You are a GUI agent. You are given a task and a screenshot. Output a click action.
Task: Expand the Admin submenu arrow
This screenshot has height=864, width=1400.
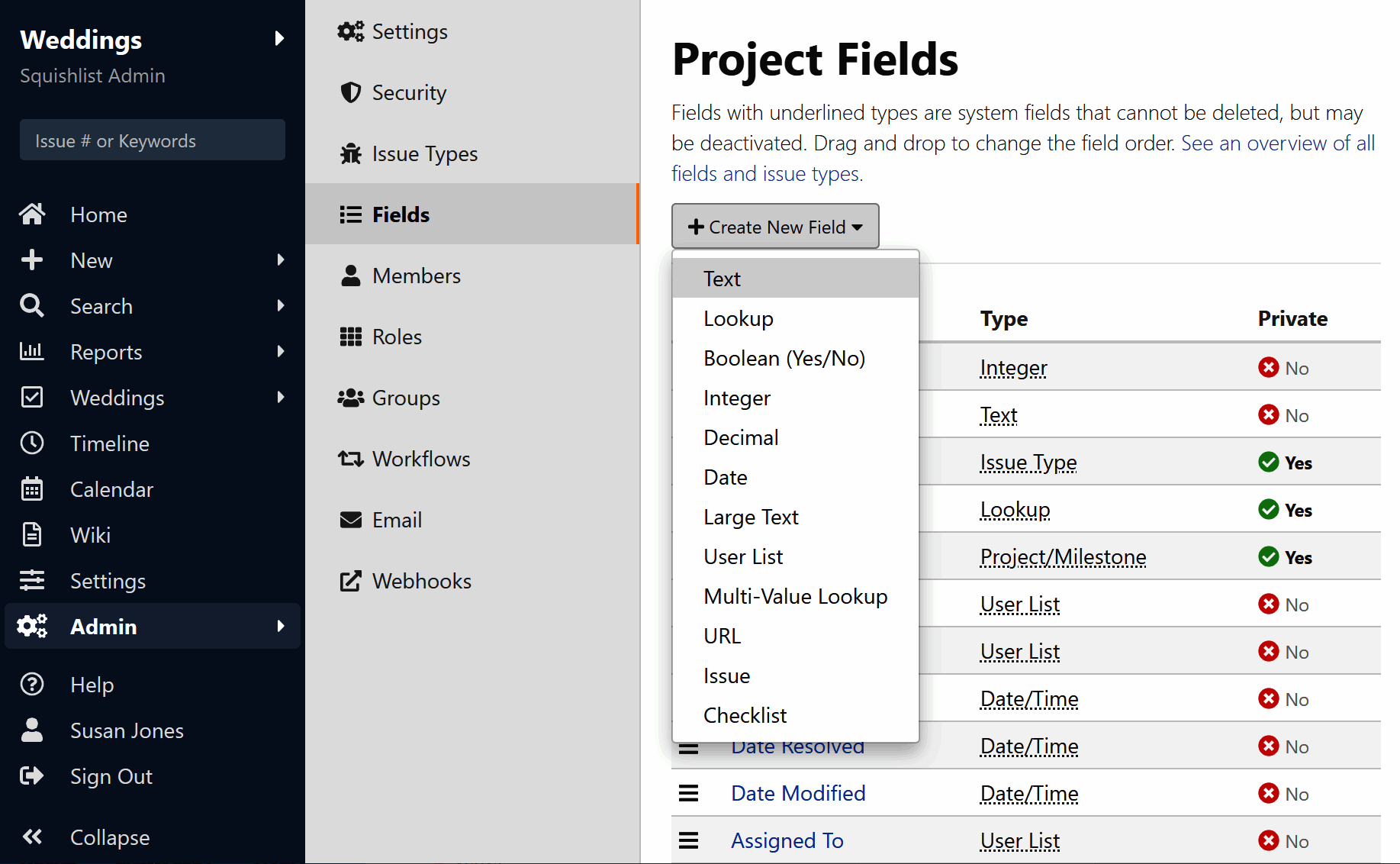coord(281,627)
